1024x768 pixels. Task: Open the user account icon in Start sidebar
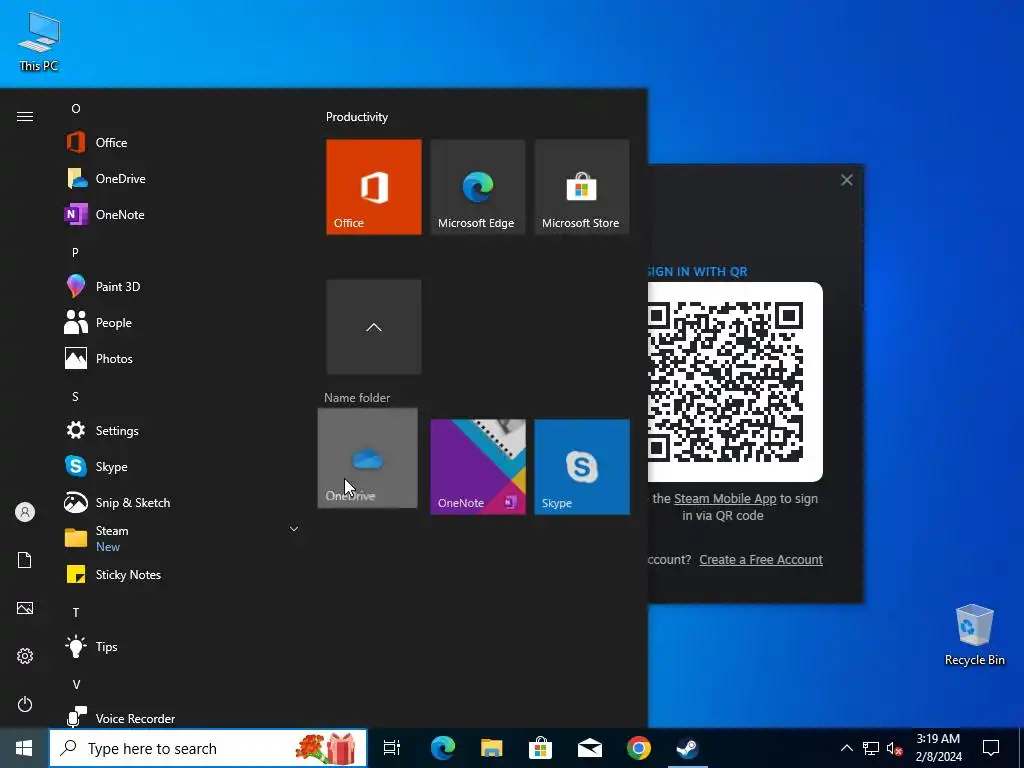coord(25,512)
